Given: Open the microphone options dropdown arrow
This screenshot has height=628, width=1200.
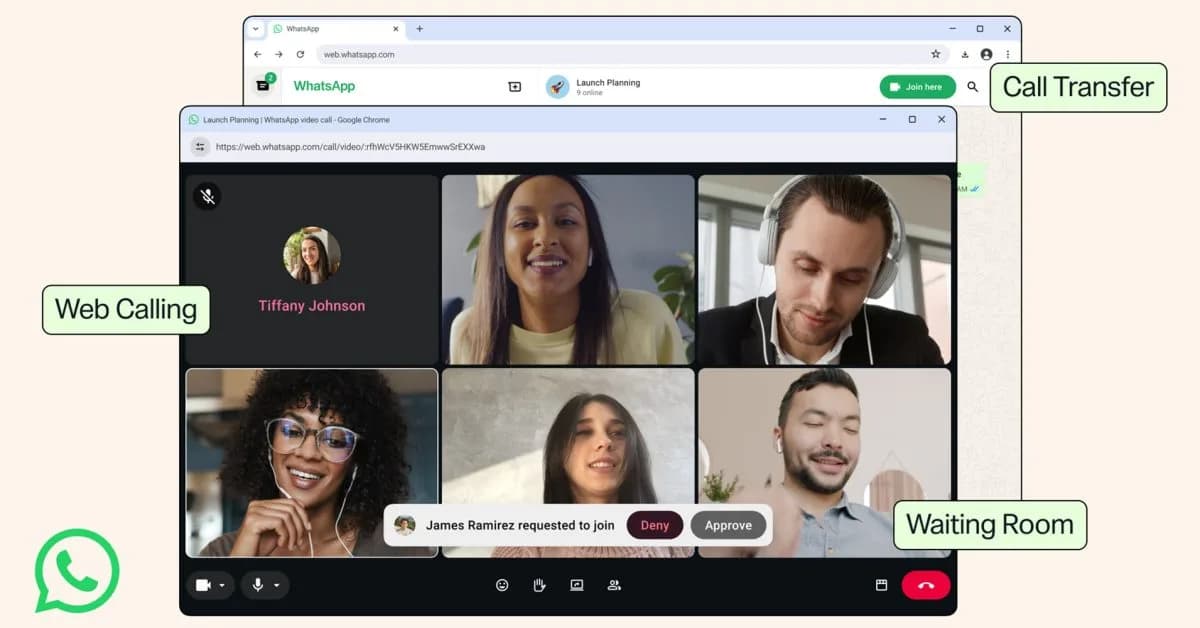Looking at the screenshot, I should (277, 585).
